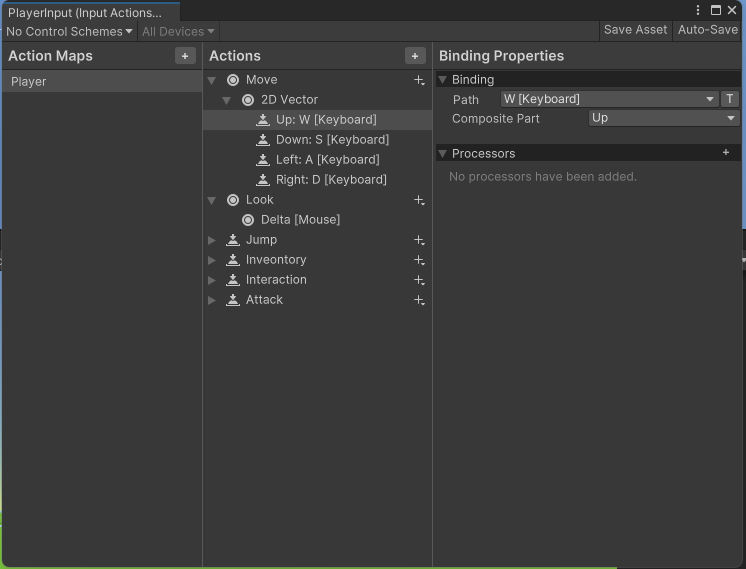Maximize the Input Actions window
746x569 pixels.
point(716,10)
